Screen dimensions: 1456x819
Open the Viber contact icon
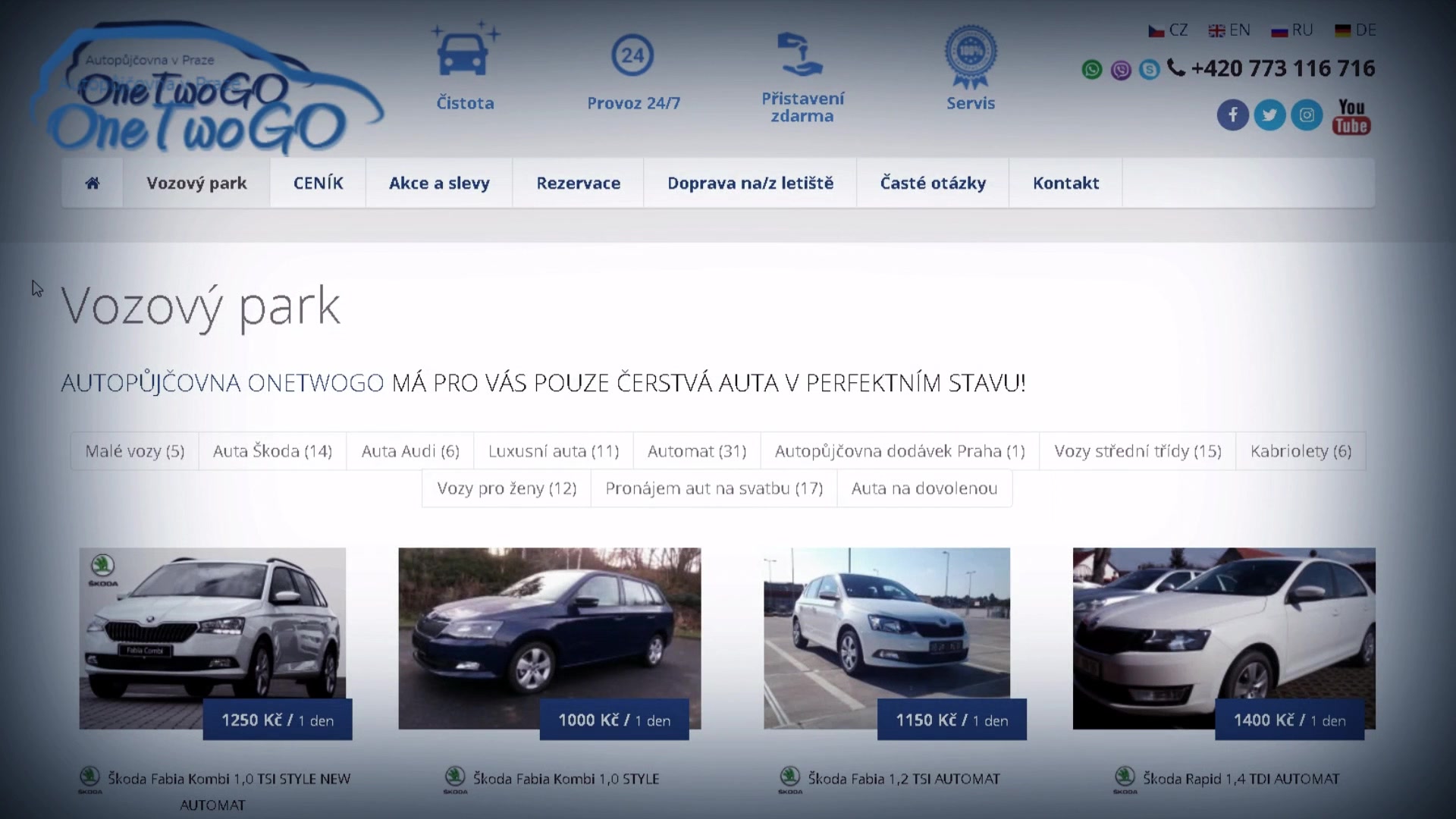point(1121,70)
